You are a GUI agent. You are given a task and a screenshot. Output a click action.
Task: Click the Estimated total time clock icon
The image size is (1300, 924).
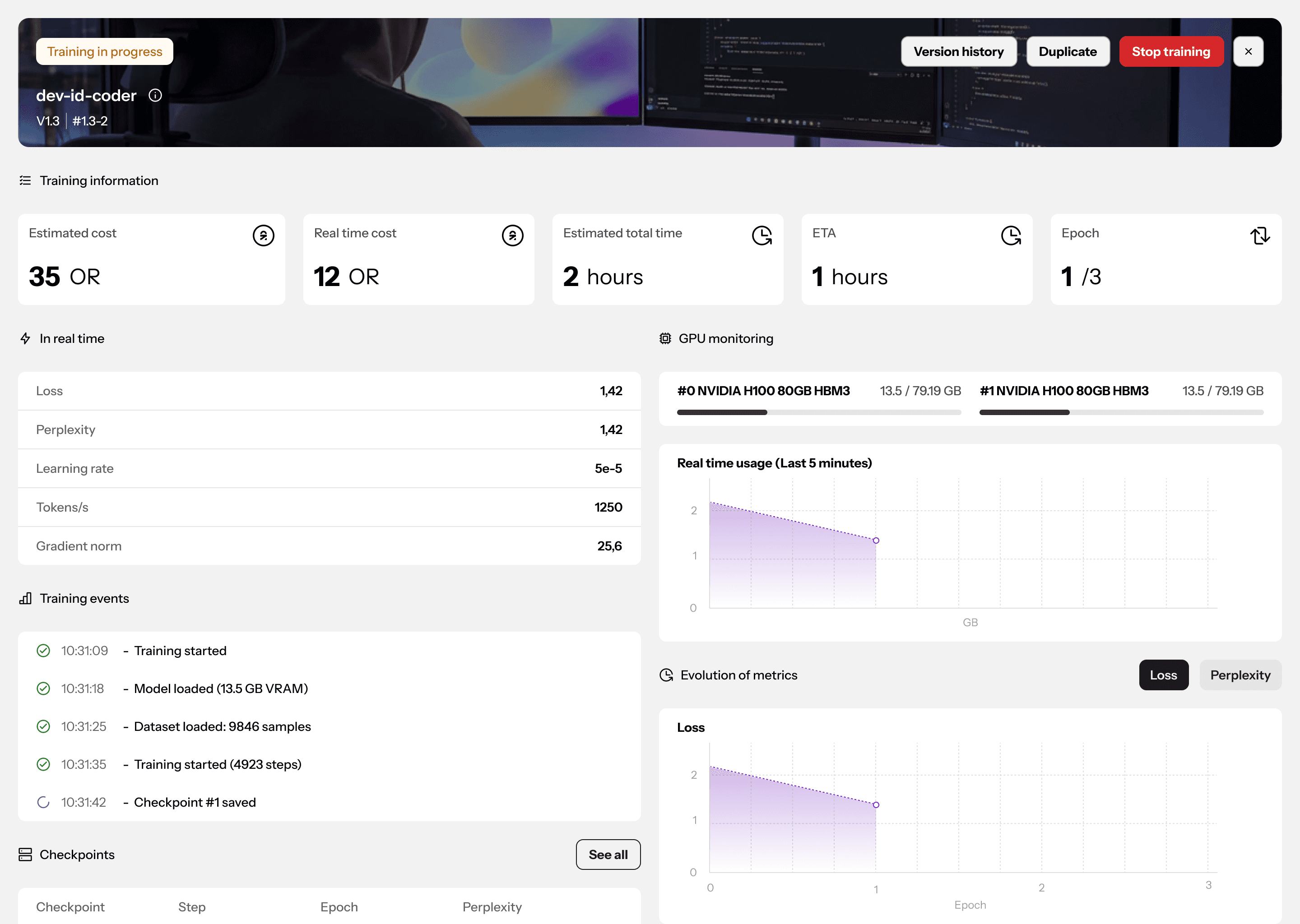[x=761, y=235]
